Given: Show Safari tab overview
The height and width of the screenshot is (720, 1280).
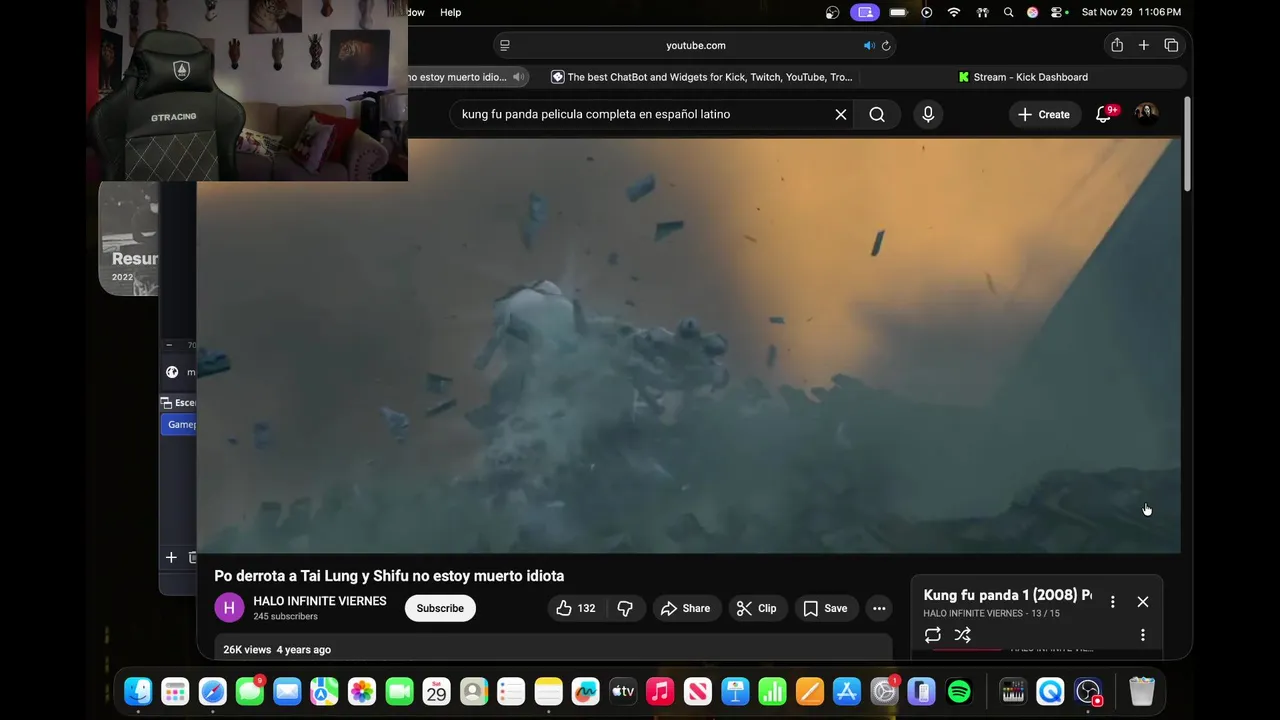Looking at the screenshot, I should click(1171, 45).
